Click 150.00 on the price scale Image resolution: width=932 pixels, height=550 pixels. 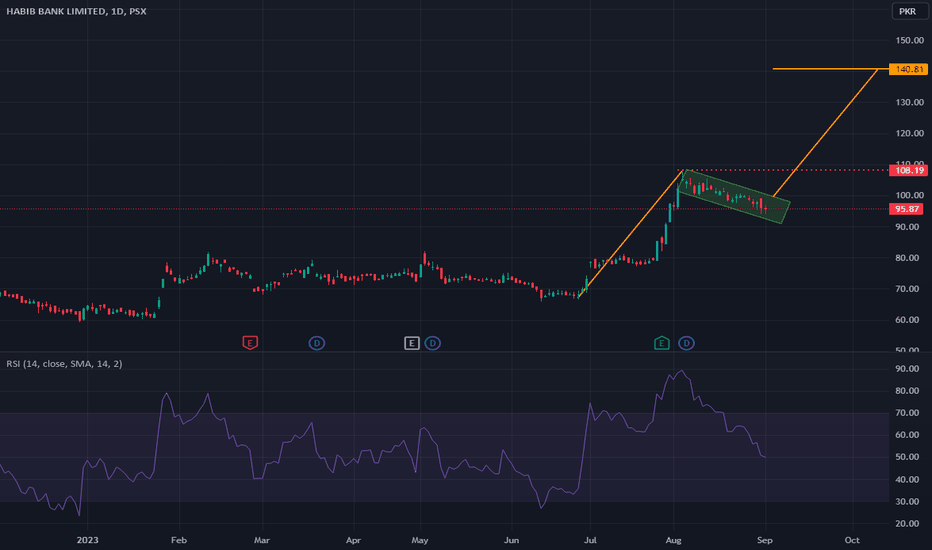910,40
